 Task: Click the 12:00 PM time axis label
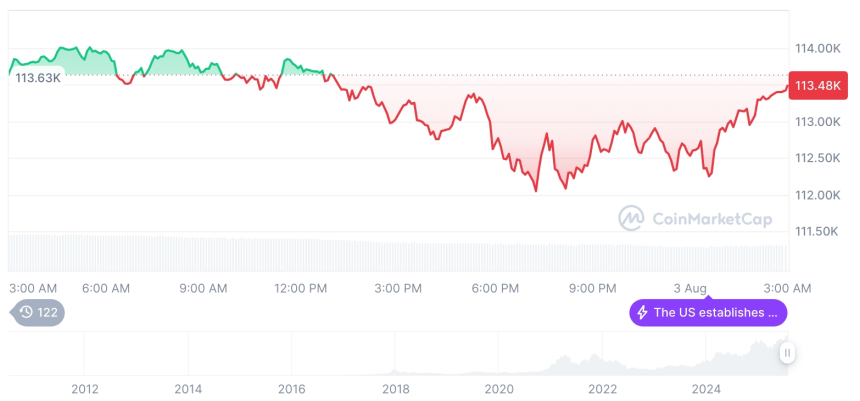300,288
